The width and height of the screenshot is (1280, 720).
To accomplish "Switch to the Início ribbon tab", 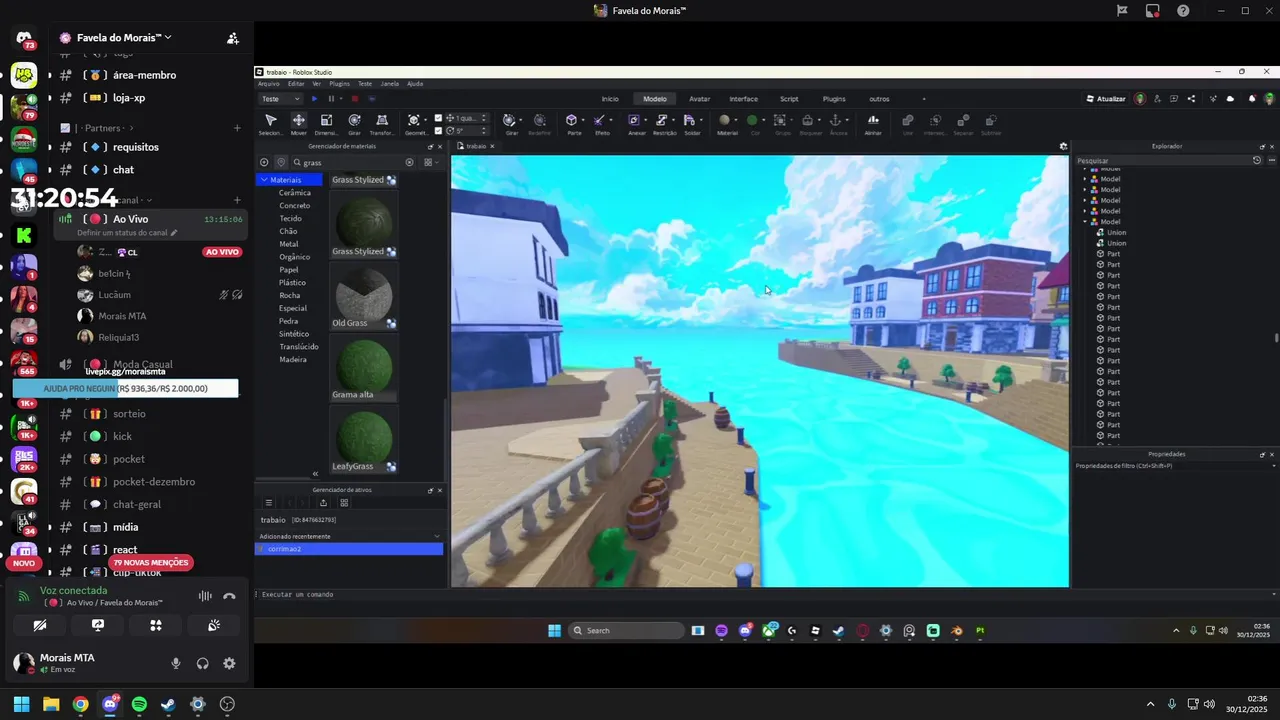I will [610, 99].
